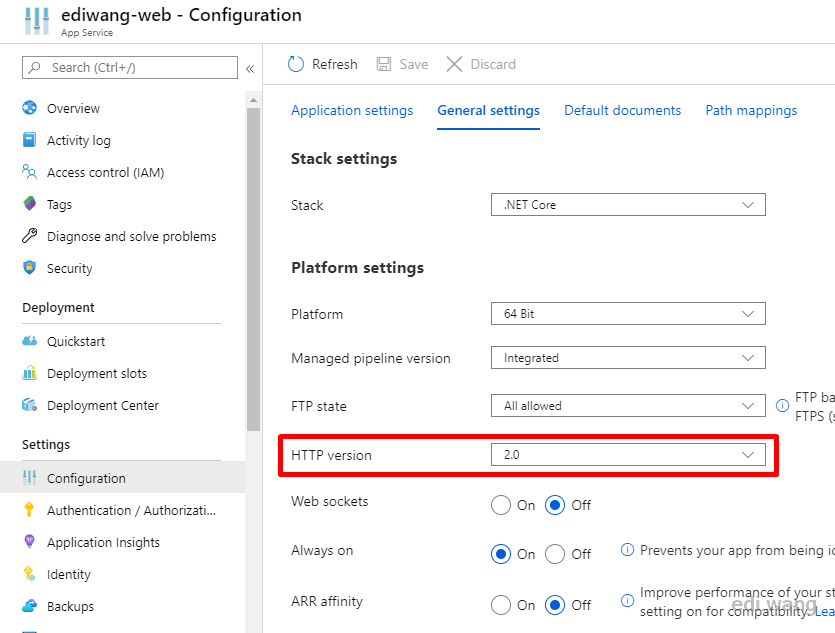Screen dimensions: 835x633
Task: Open the FTP state dropdown
Action: click(628, 406)
